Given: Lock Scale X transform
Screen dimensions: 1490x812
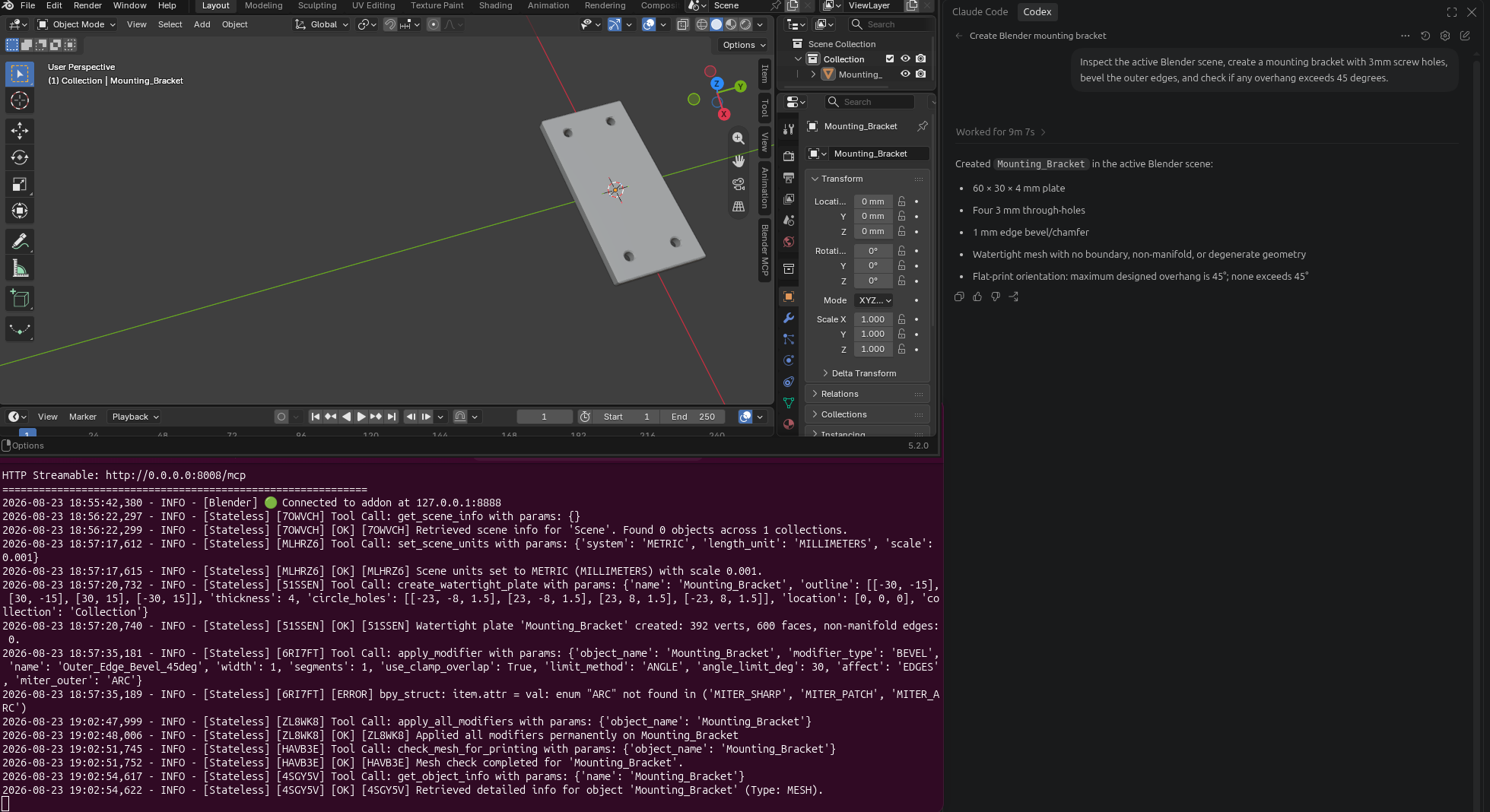Looking at the screenshot, I should (x=901, y=319).
